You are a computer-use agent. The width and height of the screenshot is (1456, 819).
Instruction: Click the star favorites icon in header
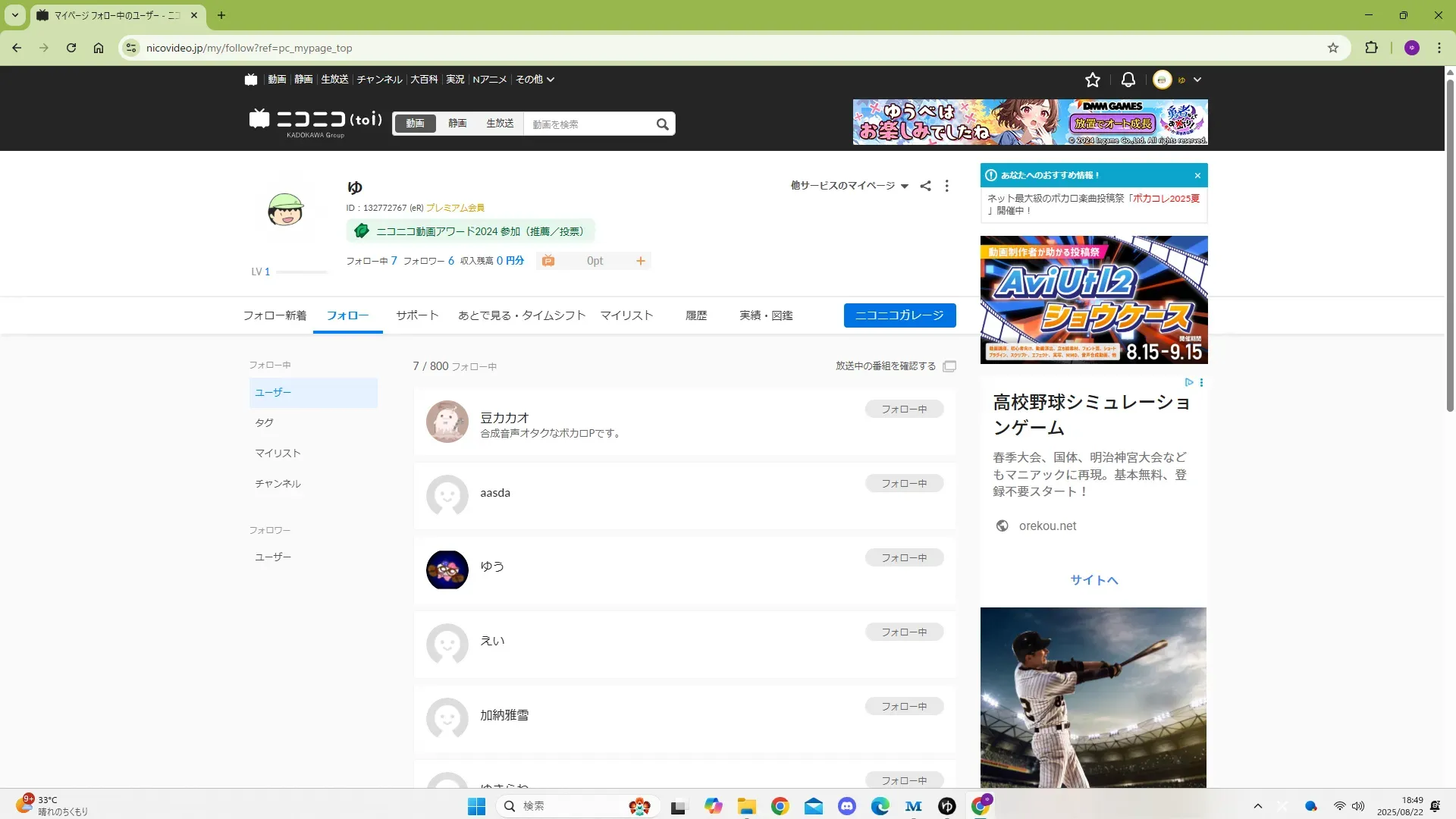pyautogui.click(x=1092, y=80)
